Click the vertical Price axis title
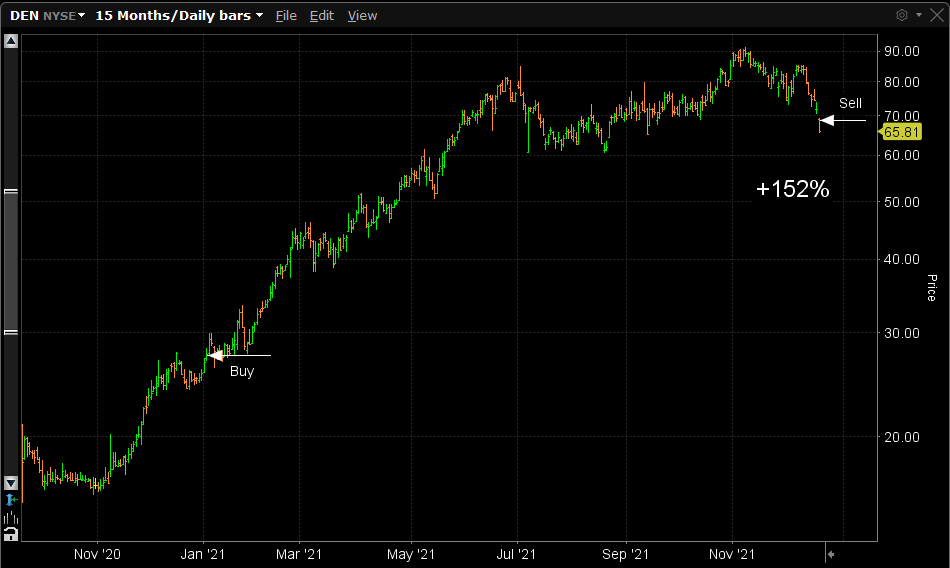The height and width of the screenshot is (568, 950). 931,287
